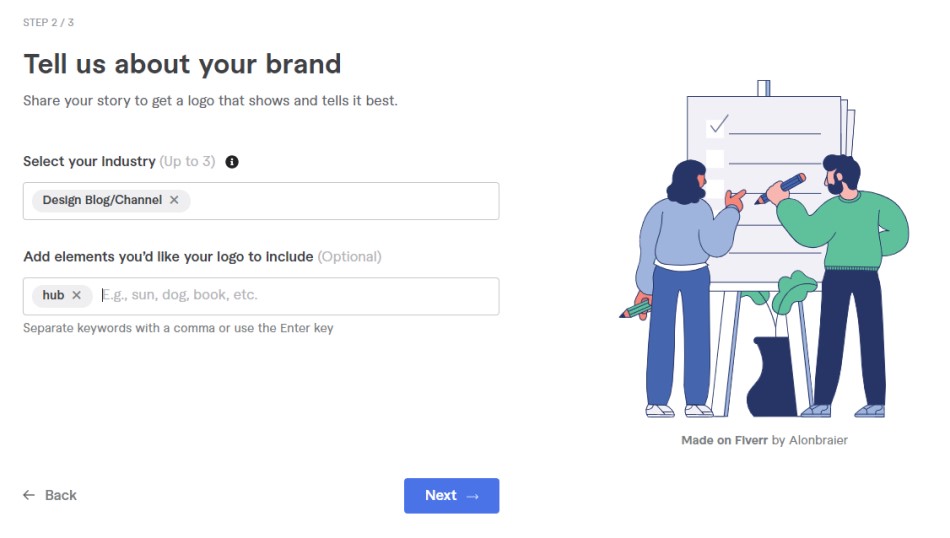Click the green pencil held by the woman
The width and height of the screenshot is (950, 538).
tap(635, 310)
